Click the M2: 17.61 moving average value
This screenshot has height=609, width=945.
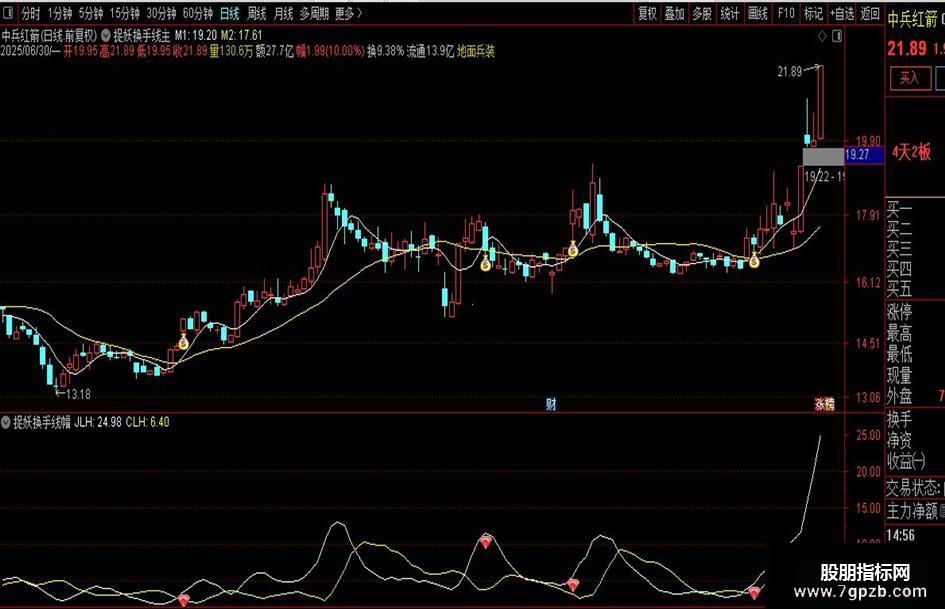click(x=242, y=36)
